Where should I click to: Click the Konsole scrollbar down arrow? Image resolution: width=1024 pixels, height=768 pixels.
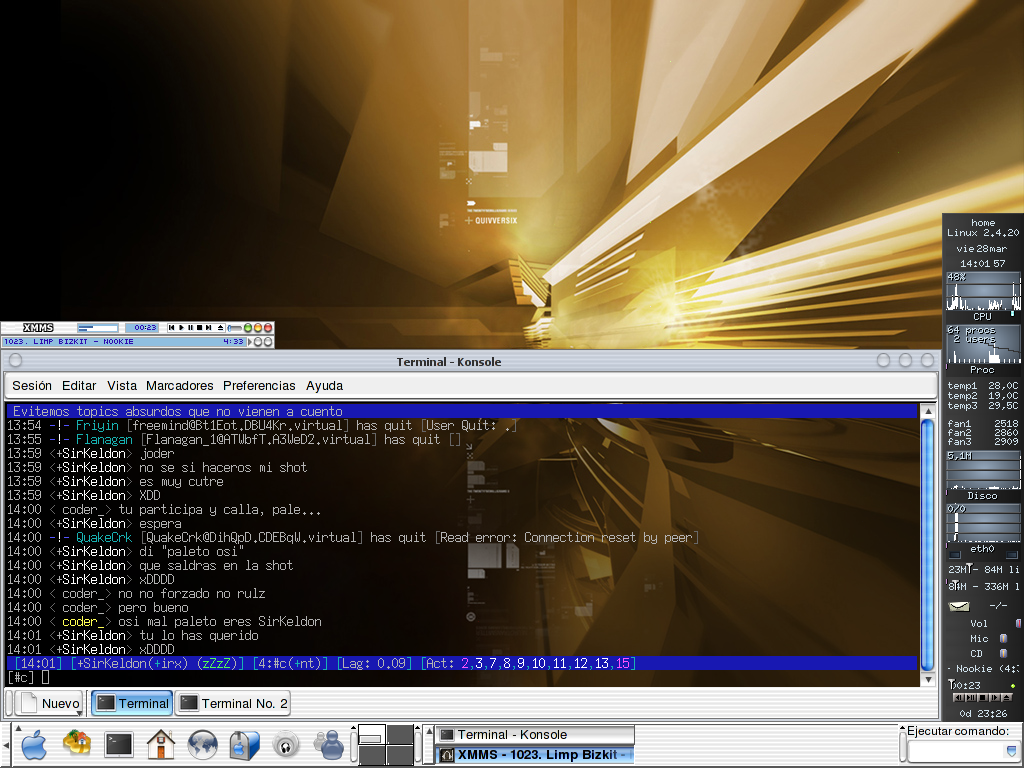927,679
